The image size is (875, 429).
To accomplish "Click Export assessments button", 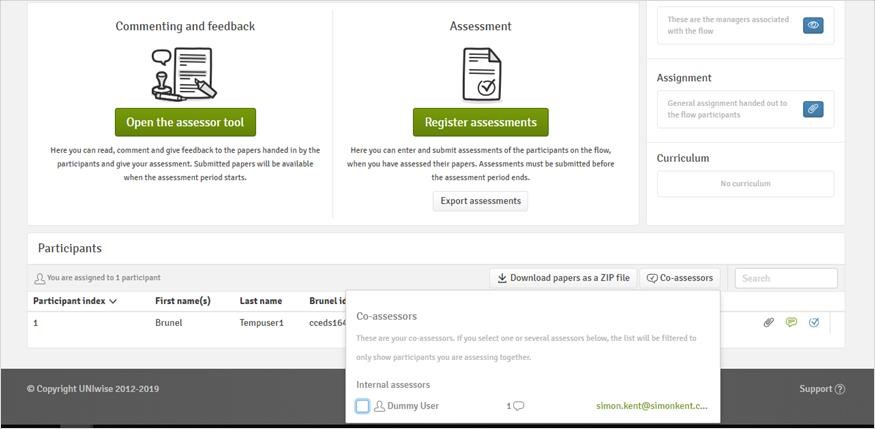I will point(480,201).
